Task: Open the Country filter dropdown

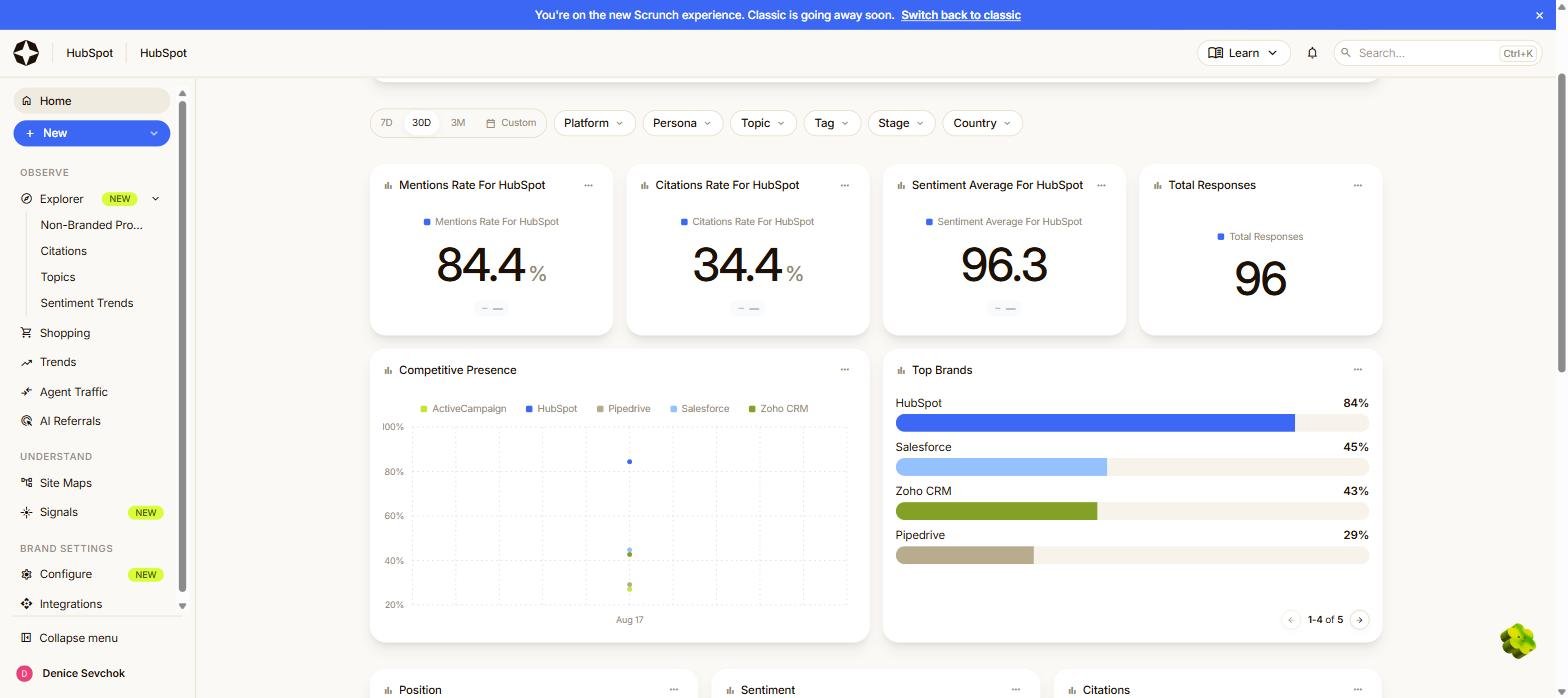Action: [x=982, y=123]
